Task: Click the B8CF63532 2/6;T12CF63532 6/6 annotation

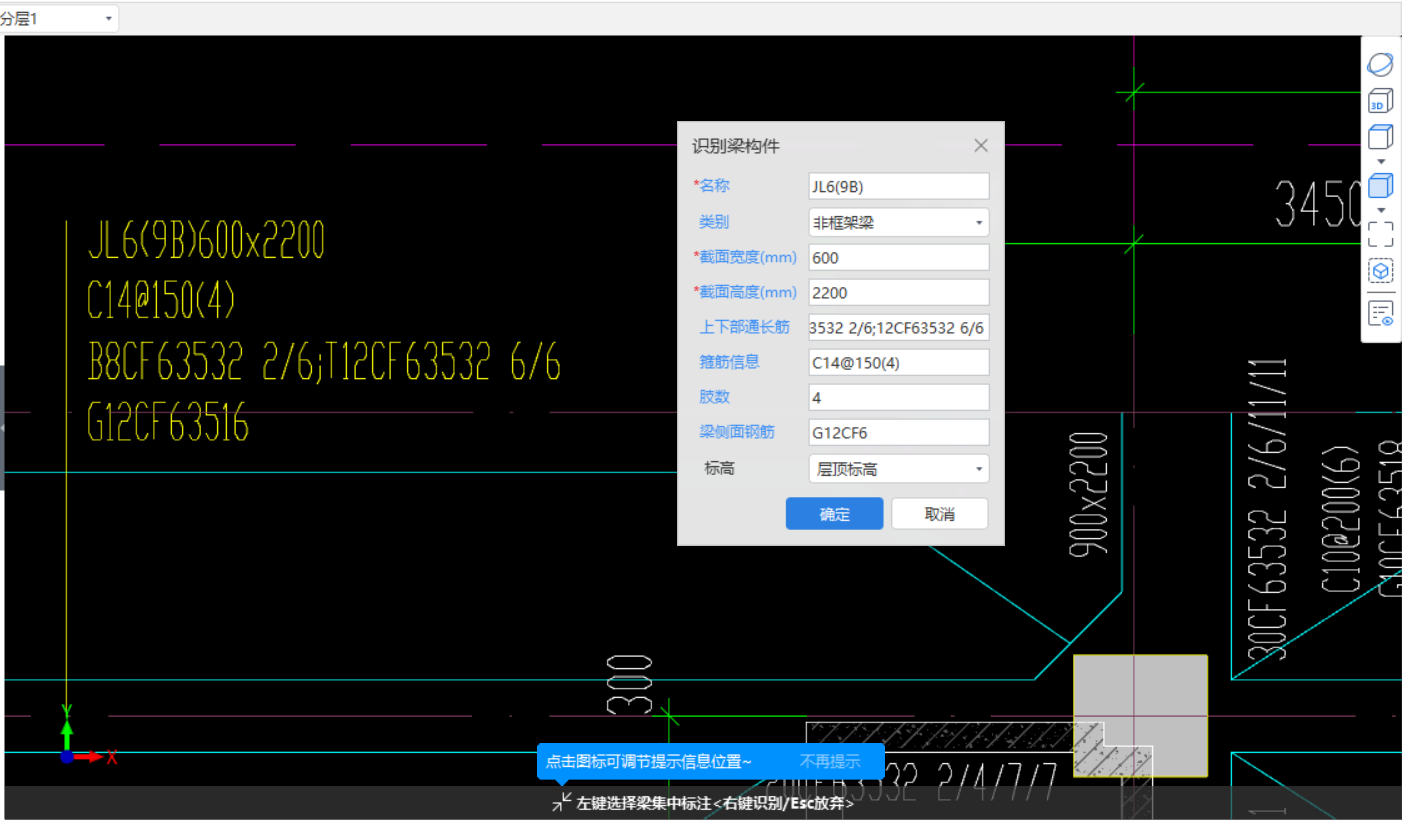Action: (324, 364)
